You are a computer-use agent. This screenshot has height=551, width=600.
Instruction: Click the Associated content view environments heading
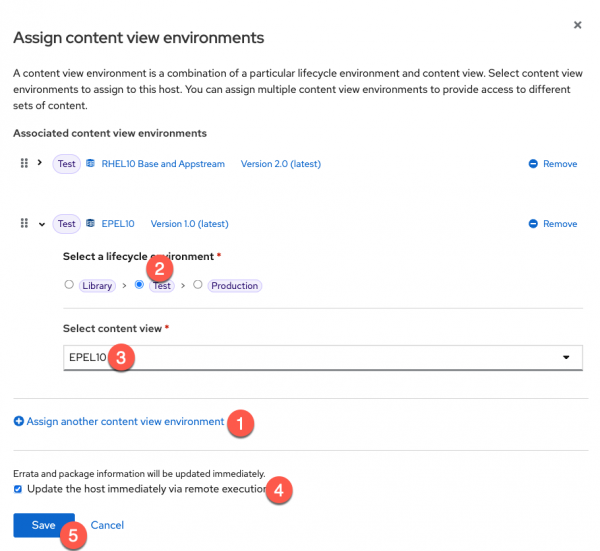pos(110,133)
